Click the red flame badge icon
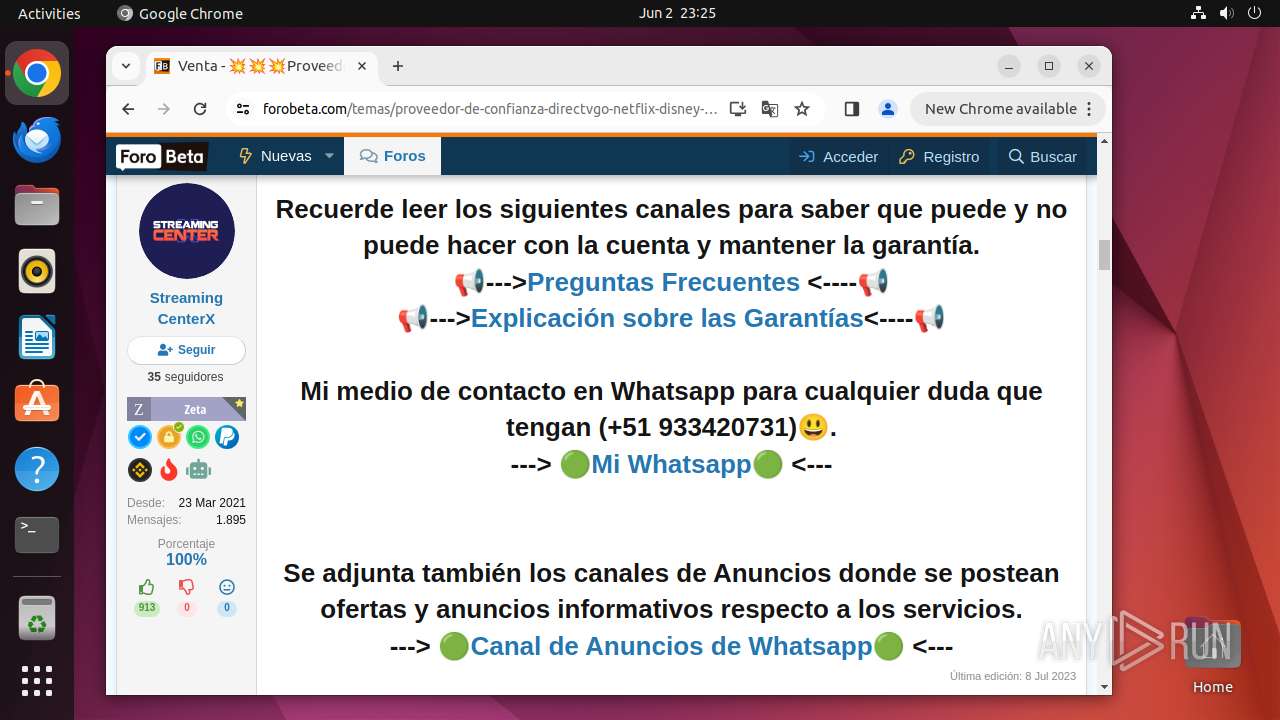 click(x=169, y=469)
